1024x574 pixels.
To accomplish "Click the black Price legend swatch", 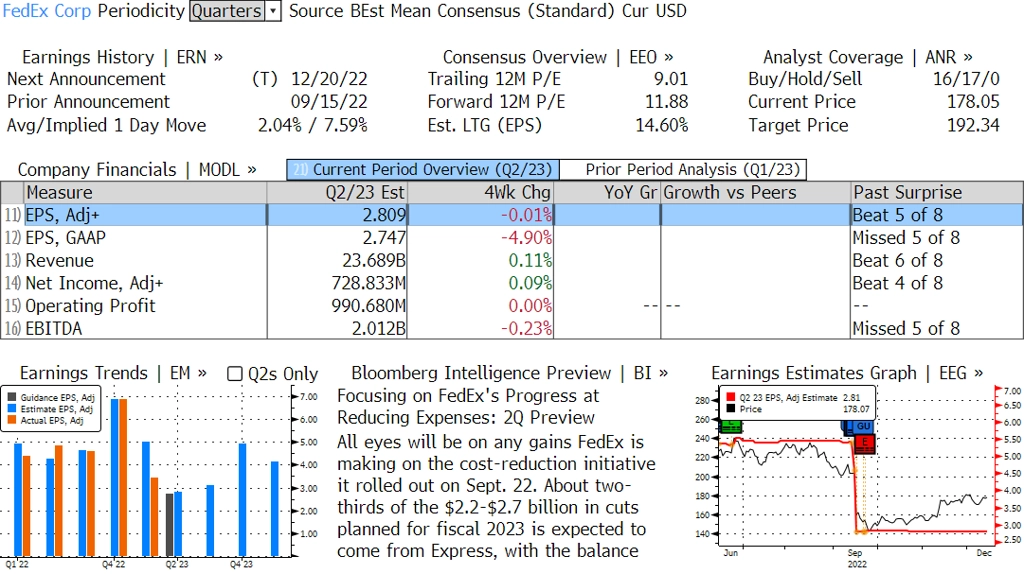I will click(x=729, y=409).
